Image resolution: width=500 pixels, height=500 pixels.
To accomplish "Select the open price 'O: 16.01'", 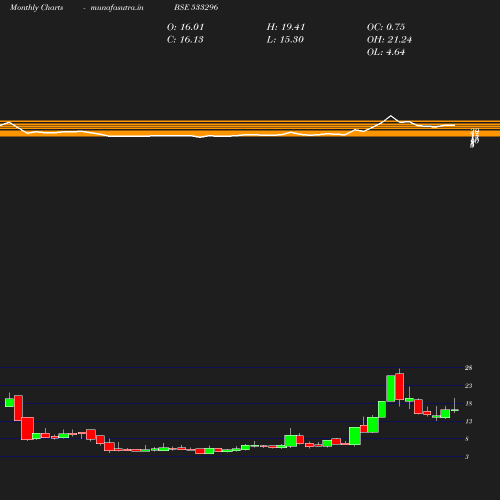I will (185, 27).
